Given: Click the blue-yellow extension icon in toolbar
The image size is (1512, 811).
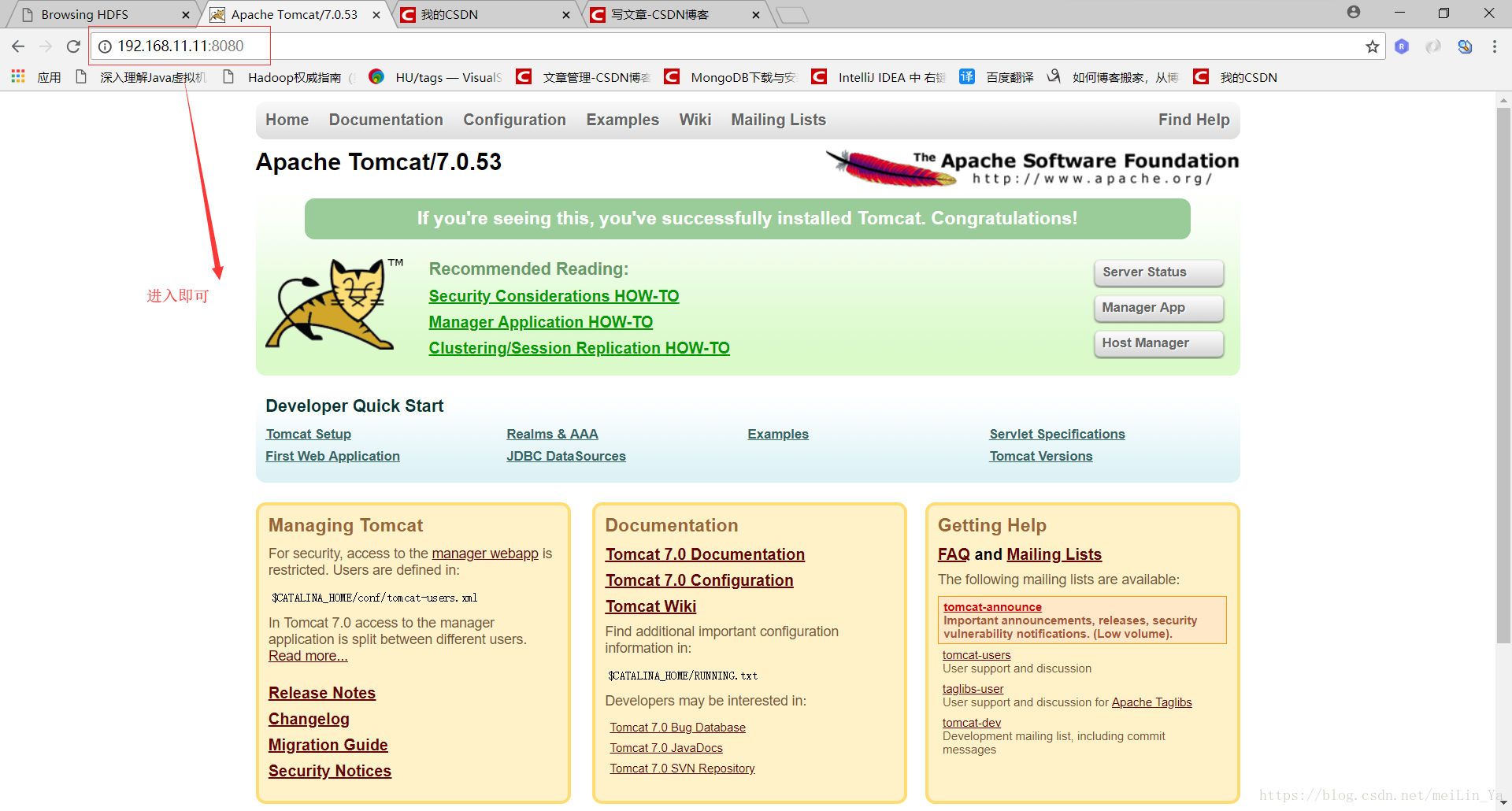Looking at the screenshot, I should click(x=1465, y=46).
